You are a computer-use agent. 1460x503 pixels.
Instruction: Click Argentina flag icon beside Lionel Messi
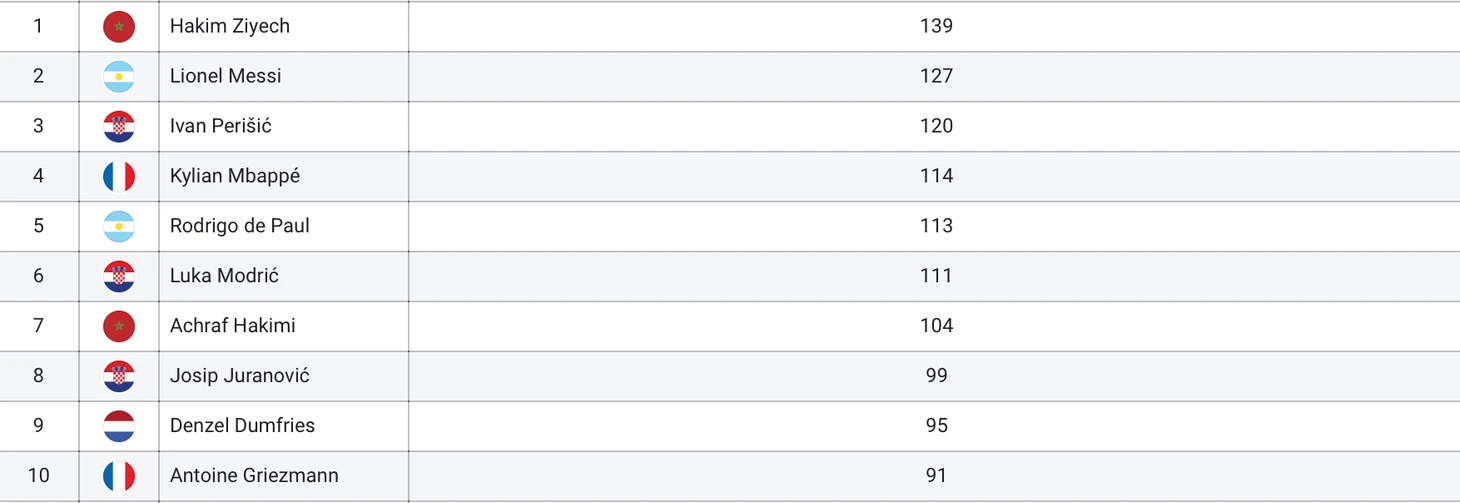pos(119,76)
